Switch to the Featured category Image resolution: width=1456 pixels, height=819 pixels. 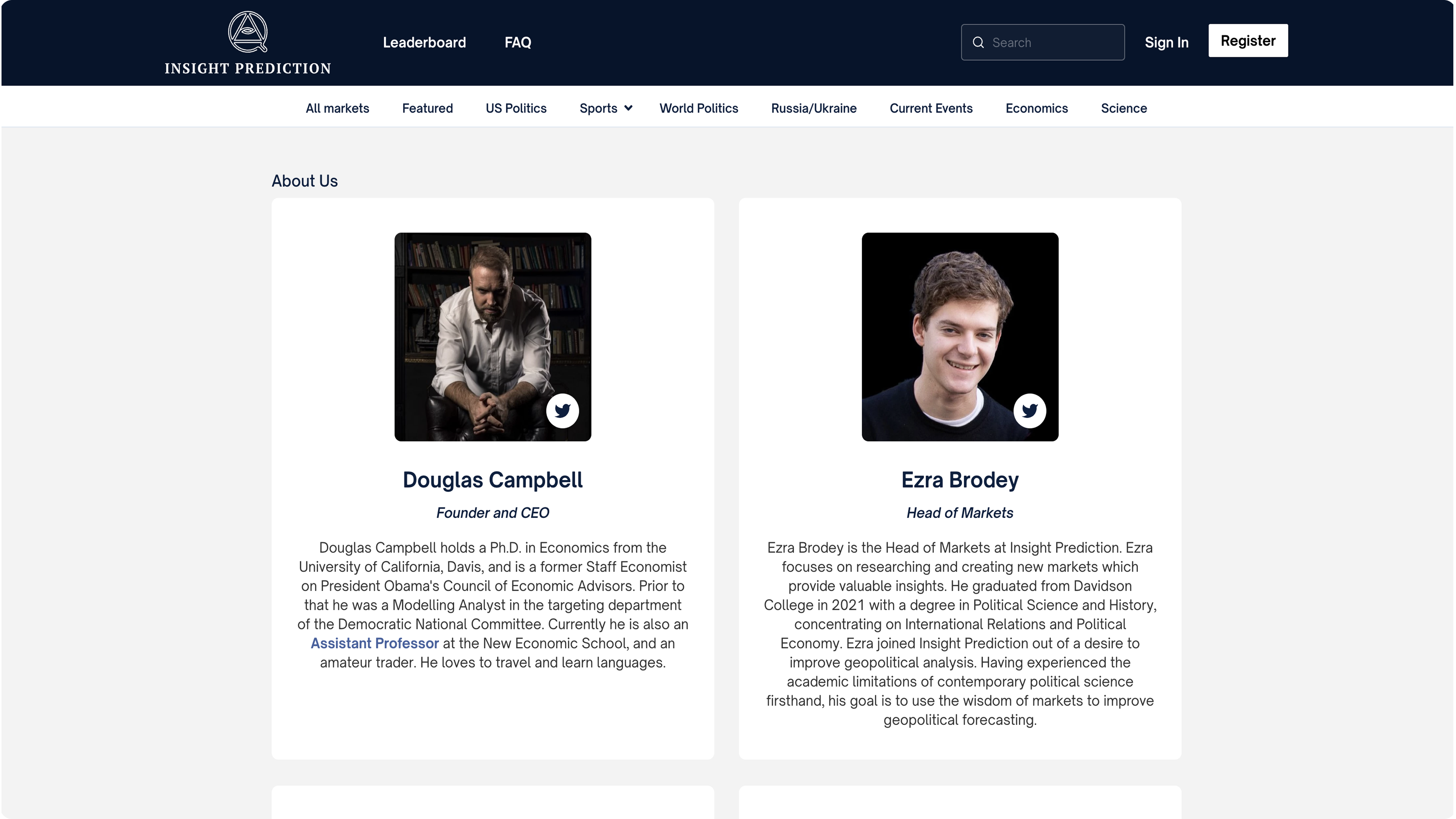point(427,108)
